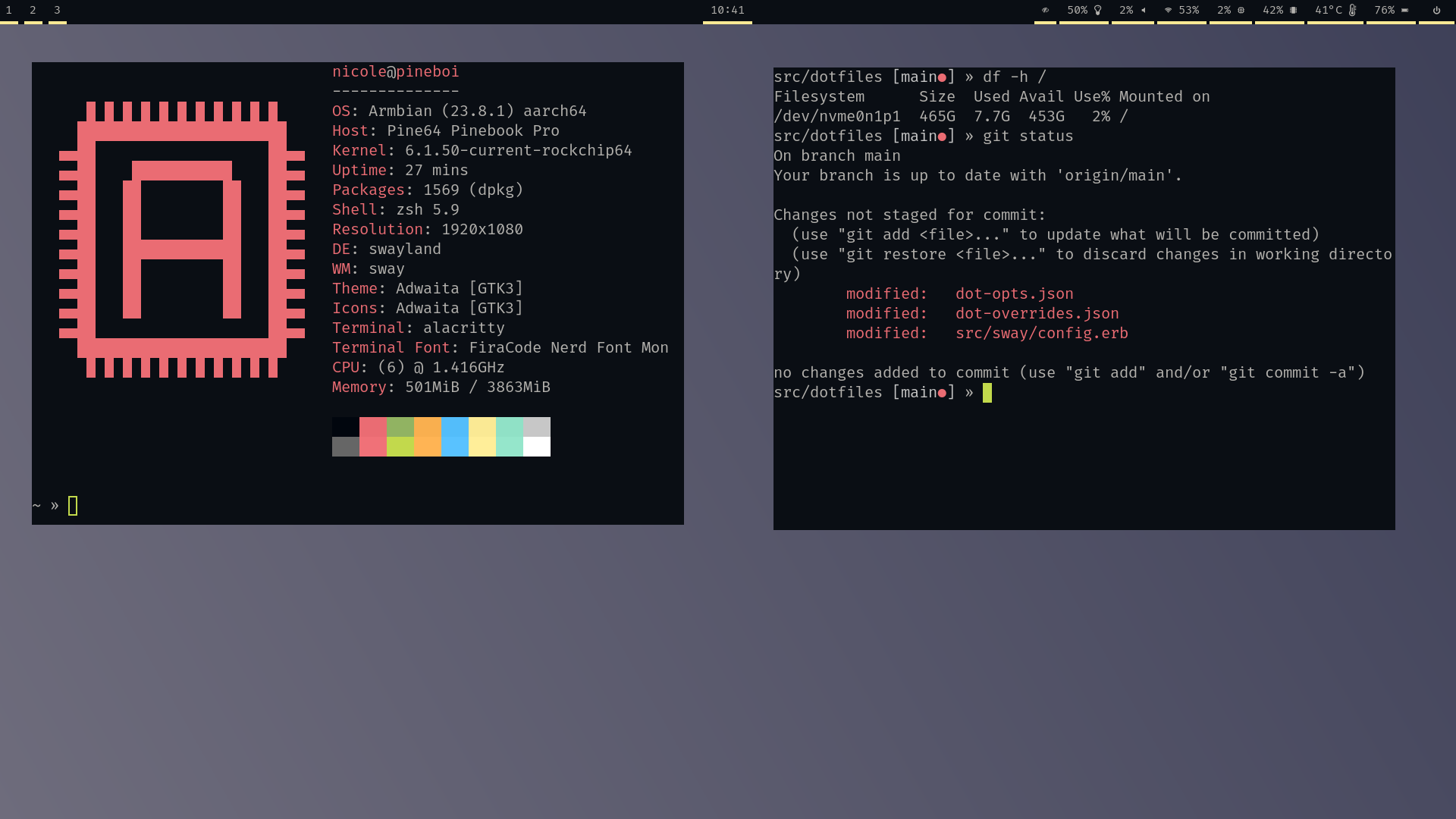The image size is (1456, 819).
Task: Click the white swatch in palette row
Action: (536, 447)
